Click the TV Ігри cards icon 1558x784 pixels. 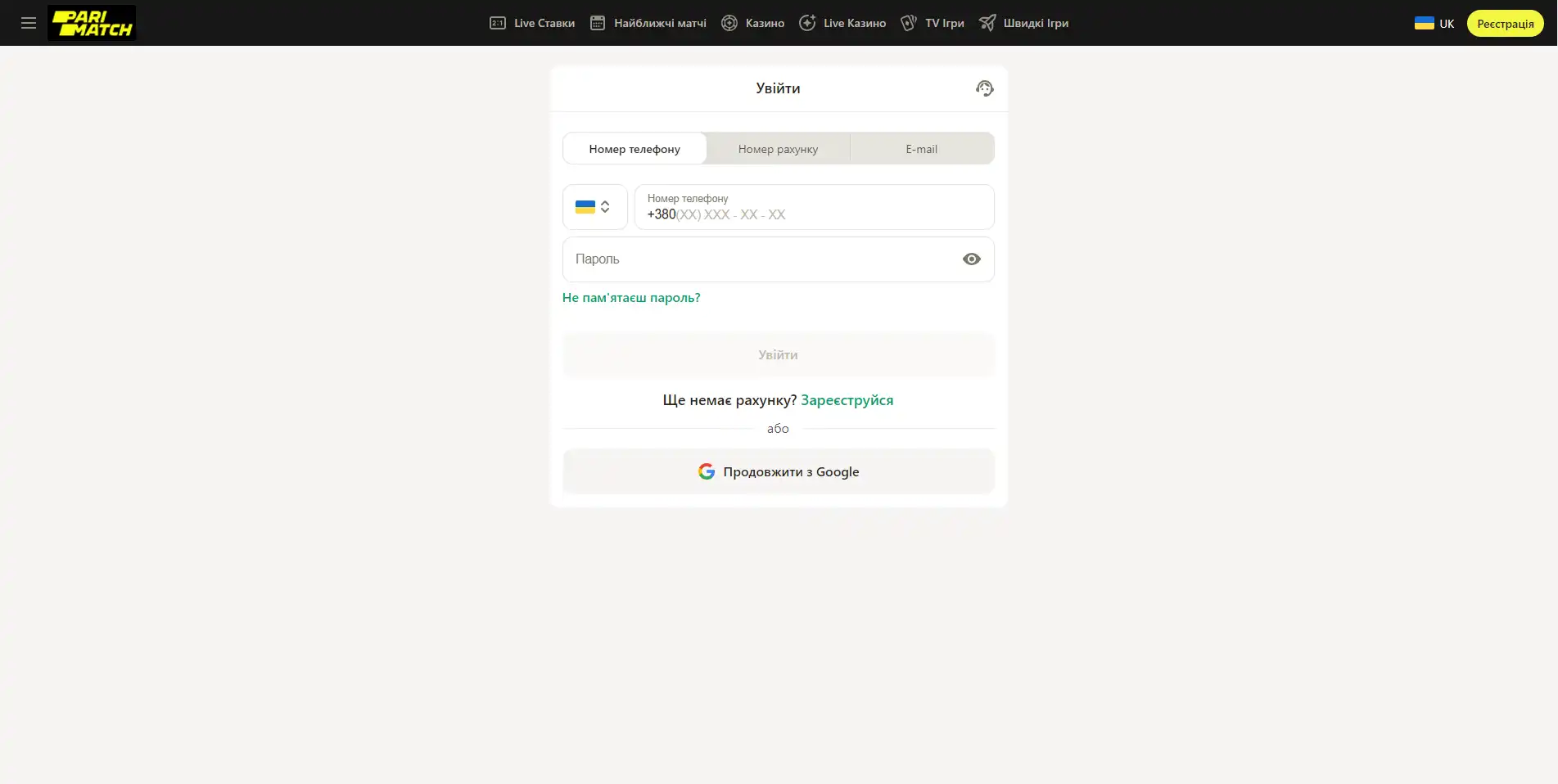[909, 23]
